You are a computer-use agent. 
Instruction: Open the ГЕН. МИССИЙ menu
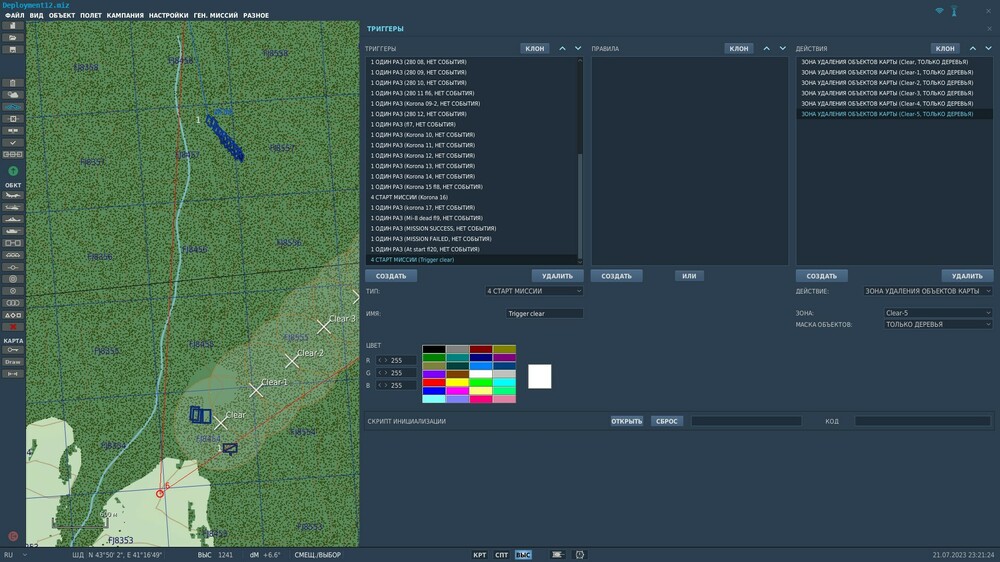(x=216, y=15)
